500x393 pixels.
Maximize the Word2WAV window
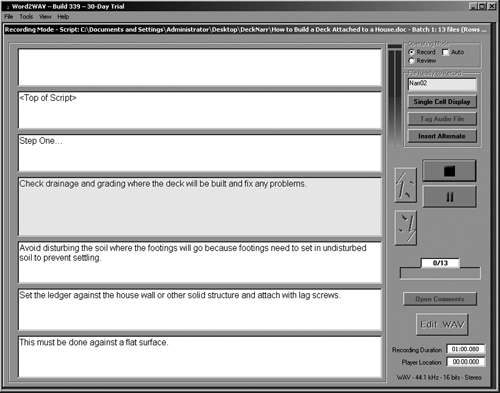482,6
